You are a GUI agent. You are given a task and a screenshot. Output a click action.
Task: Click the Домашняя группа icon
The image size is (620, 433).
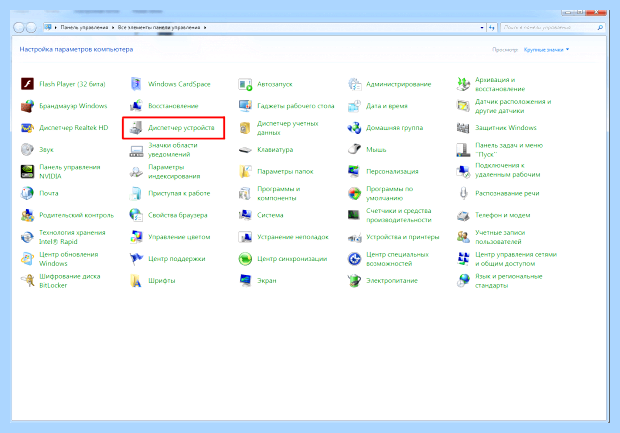pyautogui.click(x=354, y=128)
